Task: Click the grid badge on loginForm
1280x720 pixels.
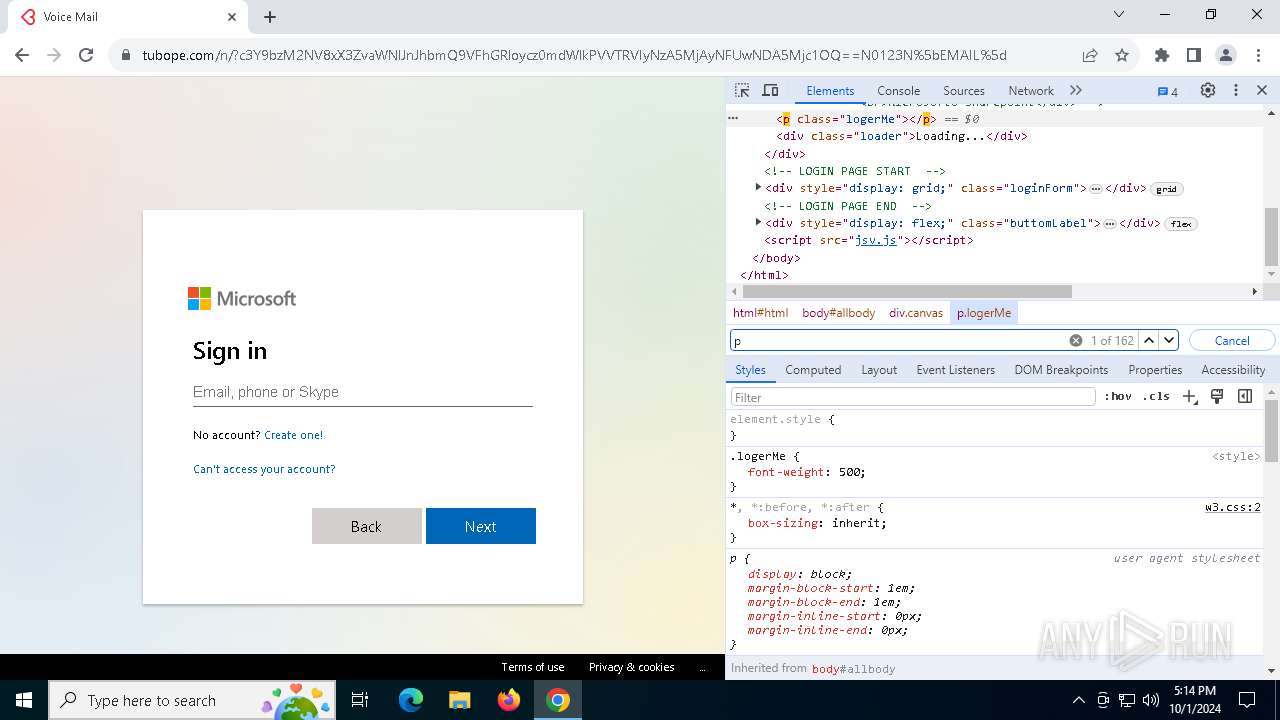Action: pos(1166,189)
